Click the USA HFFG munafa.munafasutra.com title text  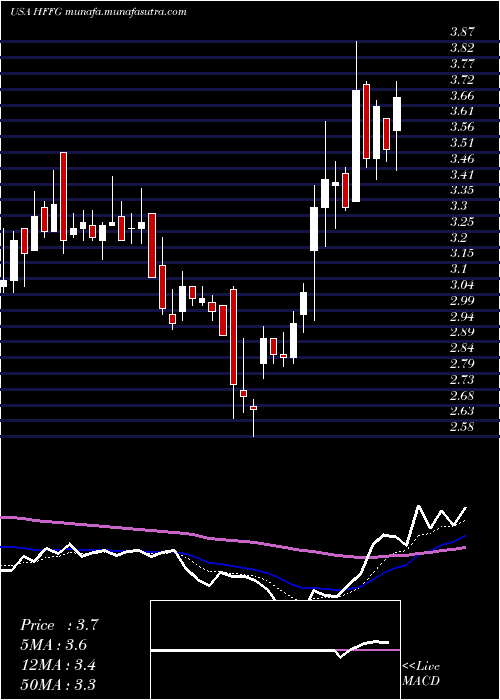(98, 12)
